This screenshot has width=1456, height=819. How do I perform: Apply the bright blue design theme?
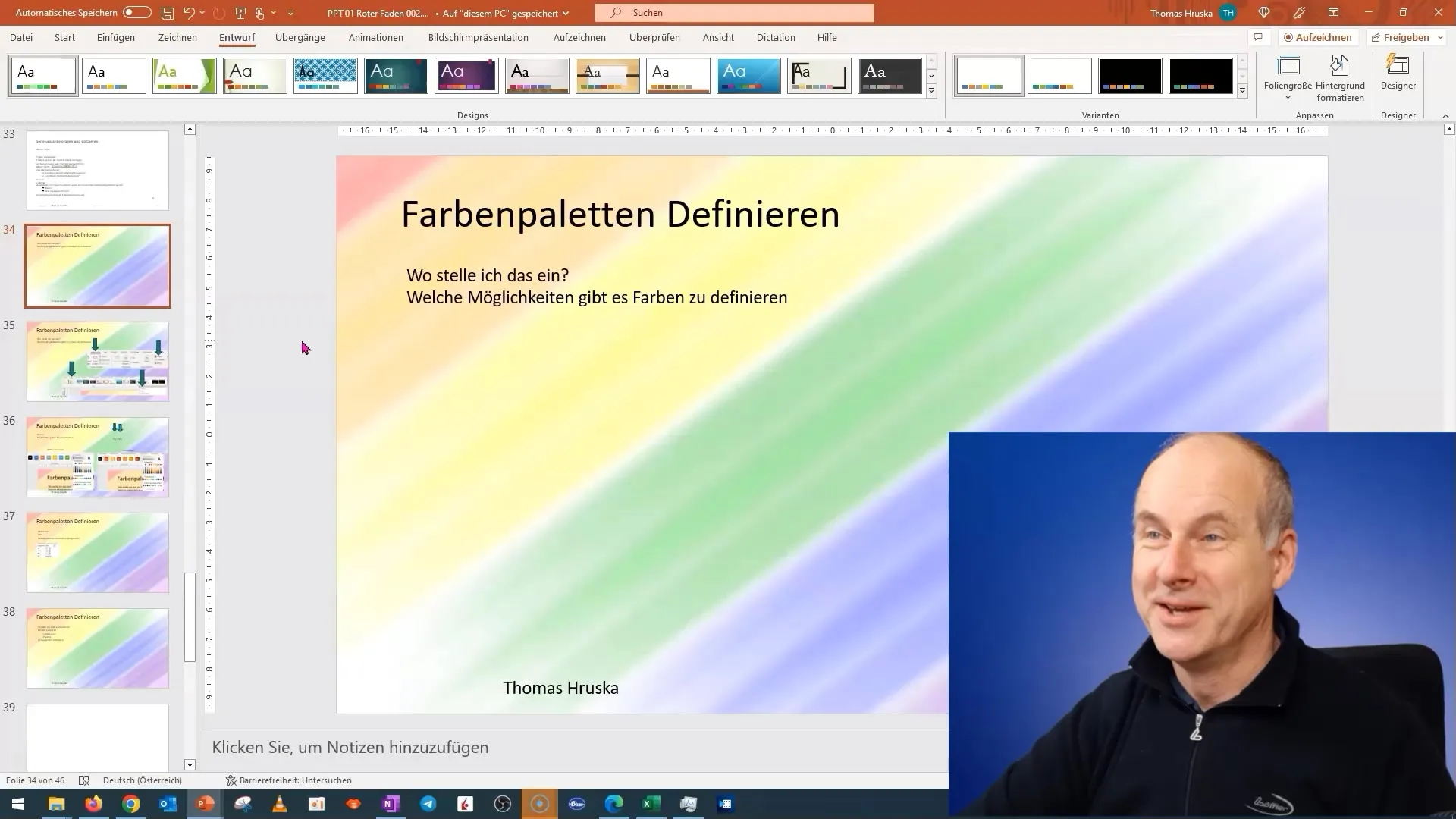(x=748, y=76)
